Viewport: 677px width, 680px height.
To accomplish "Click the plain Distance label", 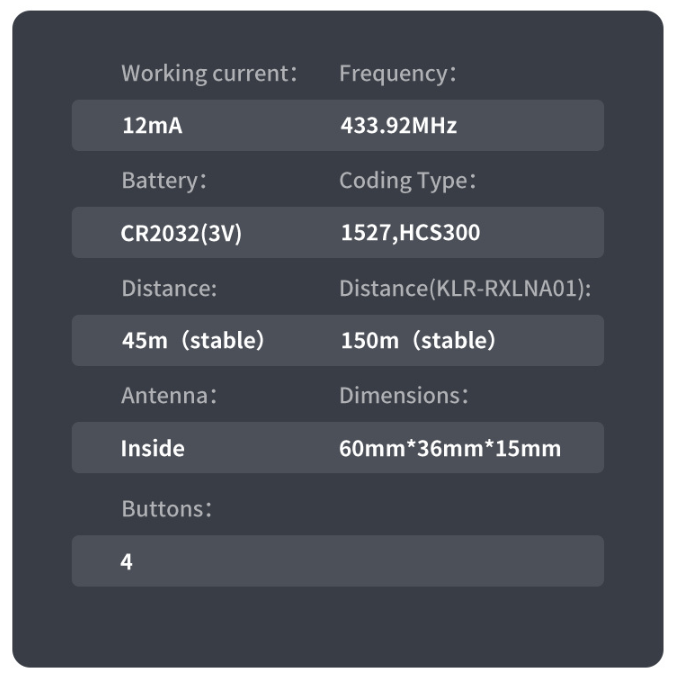I will tap(169, 288).
